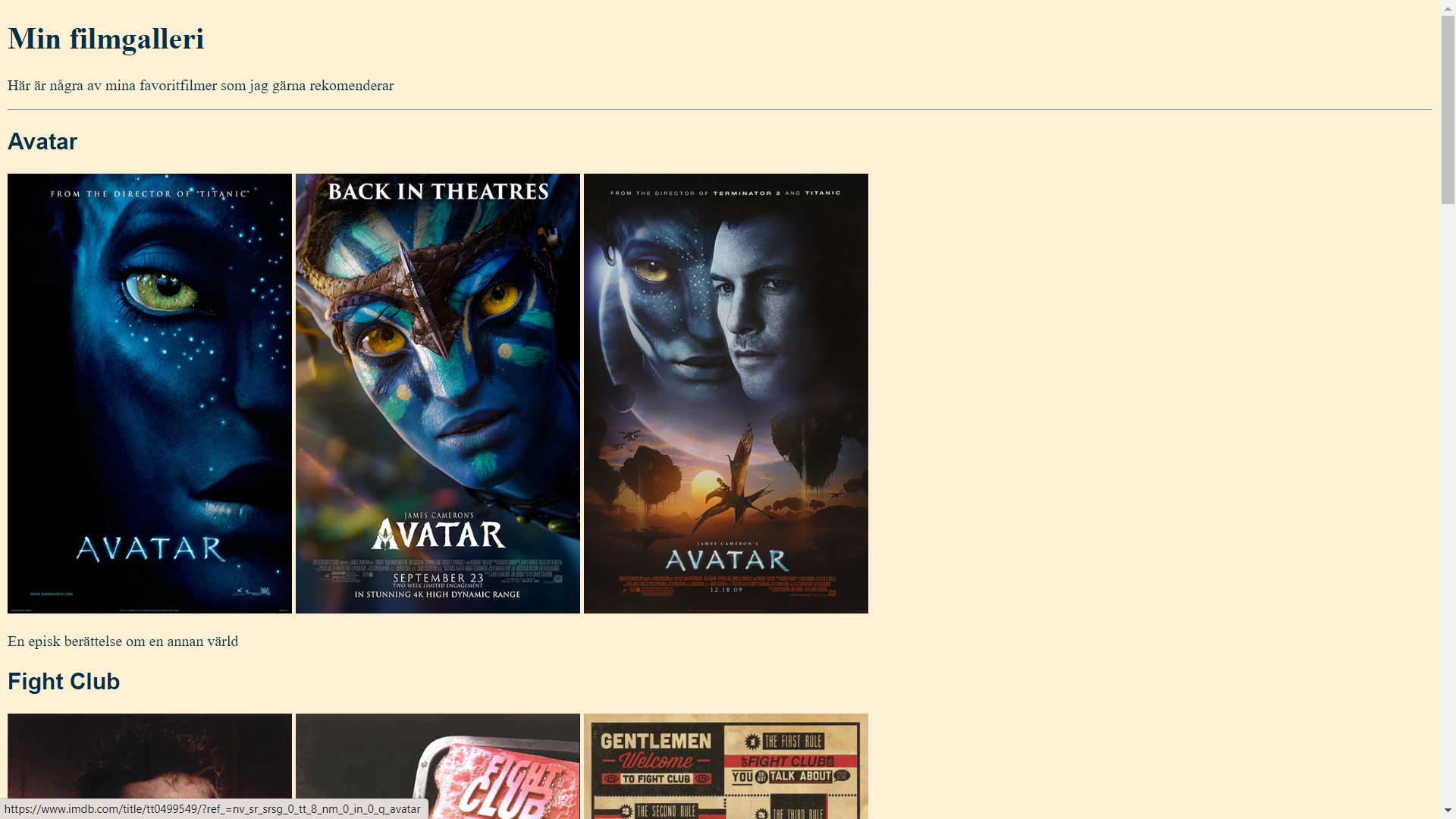Open the Back in Theatres Avatar poster
The image size is (1456, 819).
coord(438,394)
